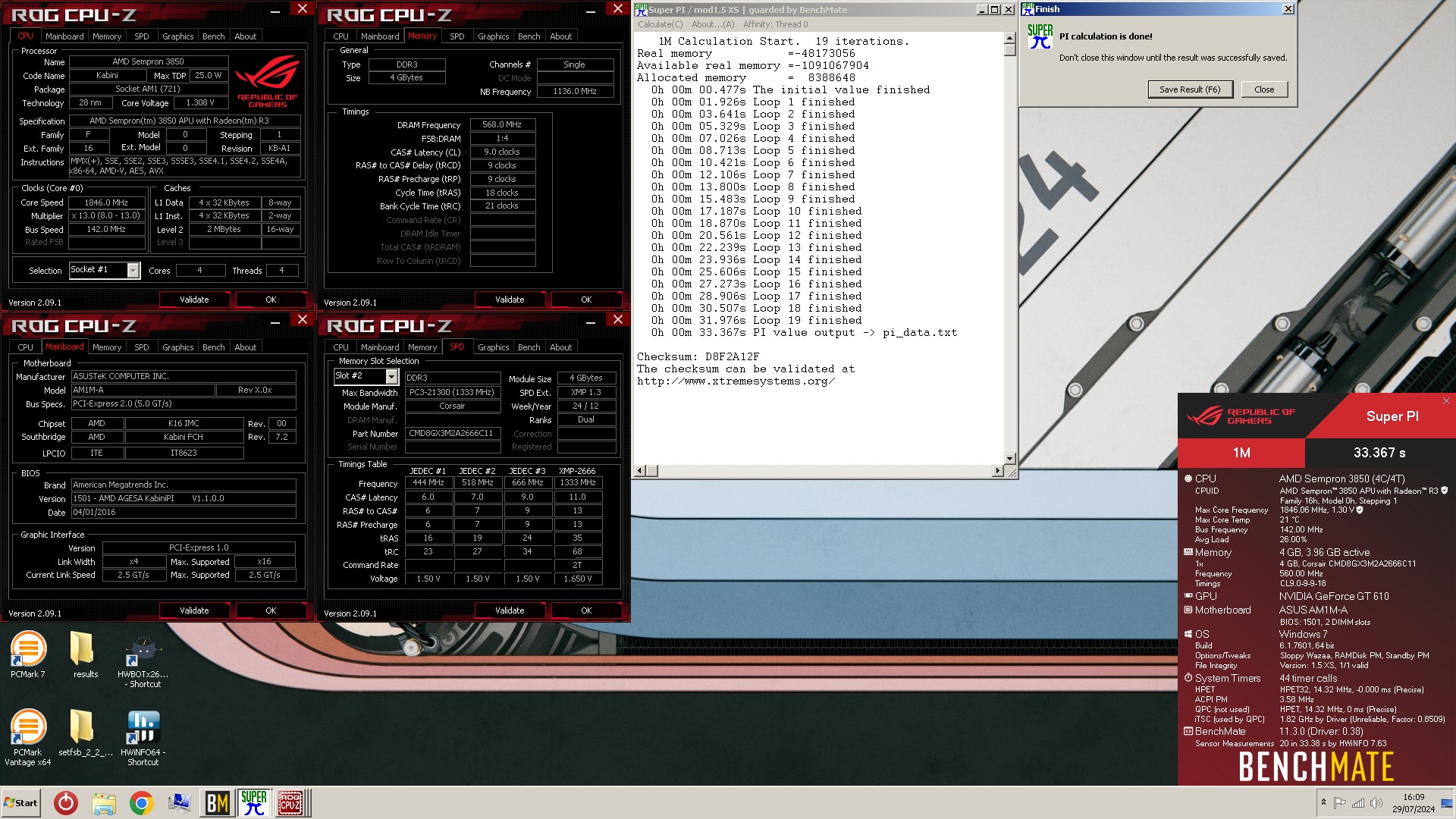This screenshot has height=819, width=1456.
Task: Open PCMark 7 desktop shortcut
Action: point(28,653)
